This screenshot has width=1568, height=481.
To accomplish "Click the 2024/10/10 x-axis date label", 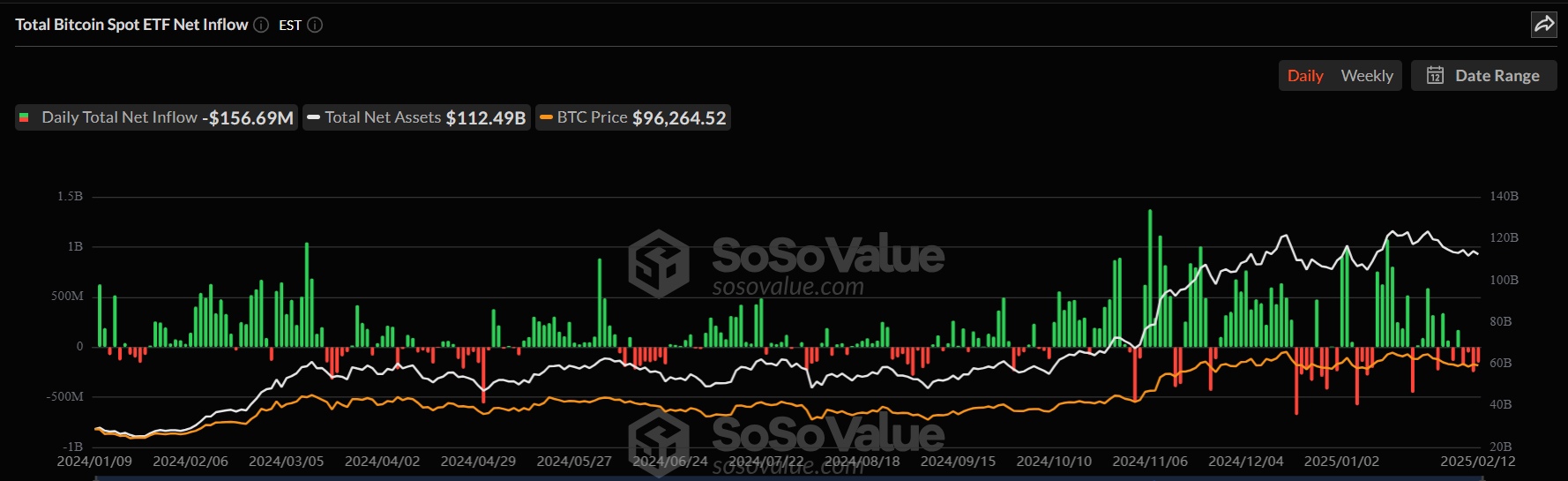I will [1054, 462].
